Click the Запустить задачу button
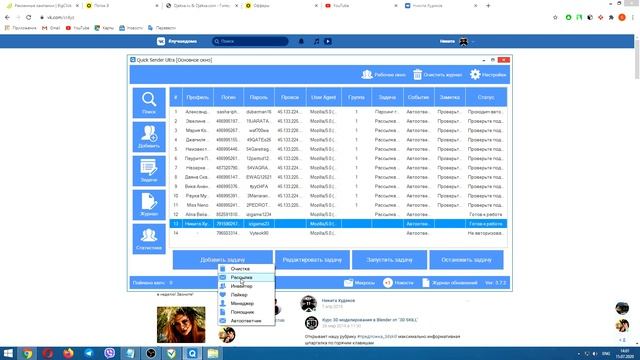The width and height of the screenshot is (640, 360). pos(389,260)
